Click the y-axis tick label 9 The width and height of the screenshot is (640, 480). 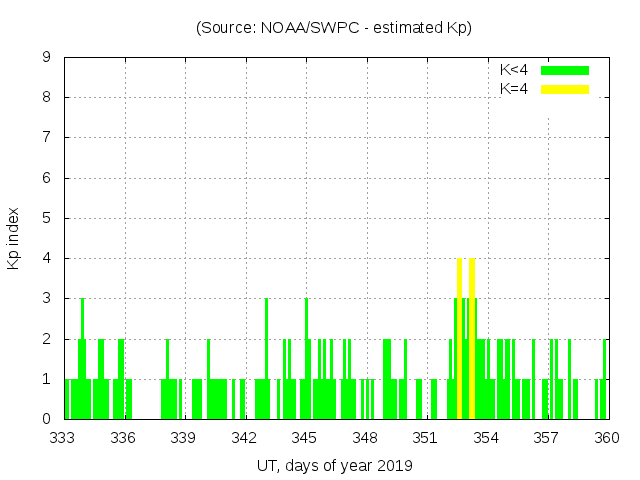click(47, 57)
